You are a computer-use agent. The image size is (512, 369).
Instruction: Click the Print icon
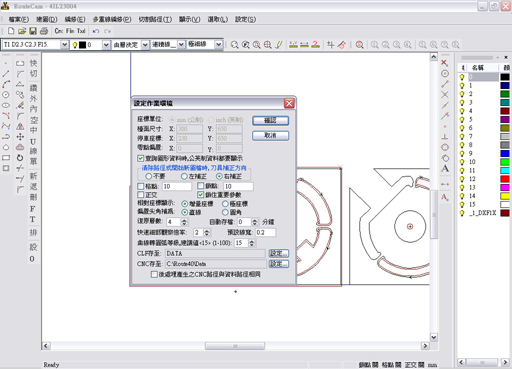(x=44, y=31)
